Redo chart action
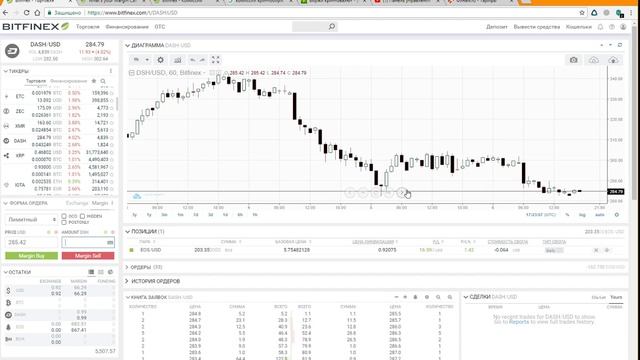 (202, 60)
